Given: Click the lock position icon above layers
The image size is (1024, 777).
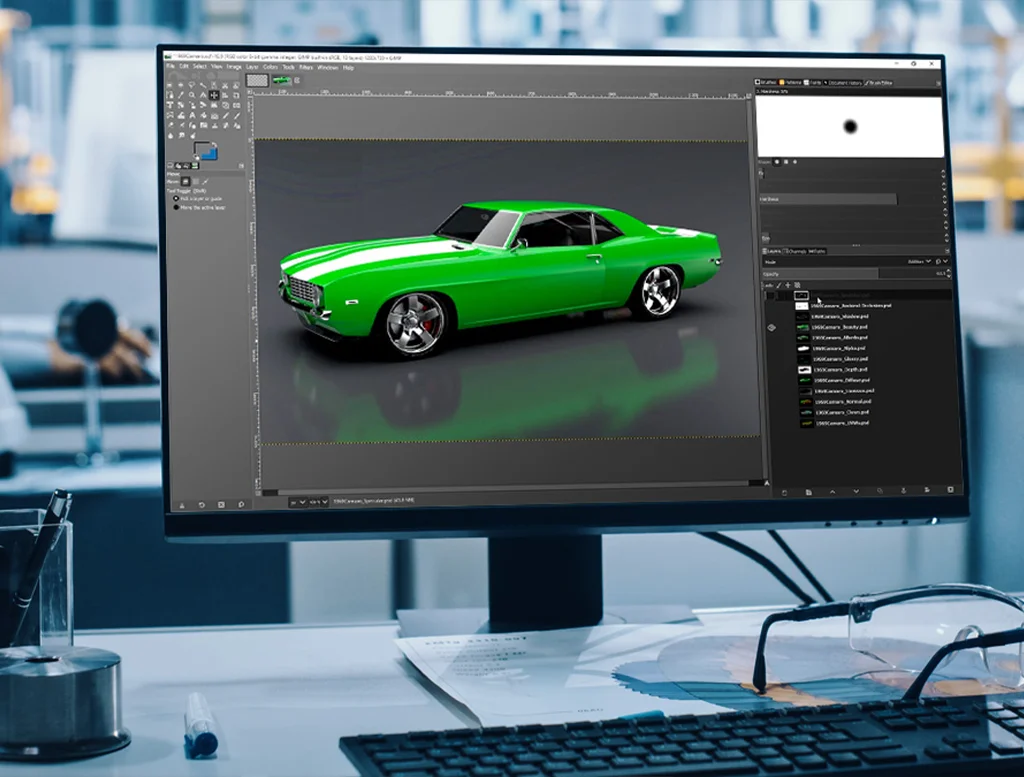Looking at the screenshot, I should (x=787, y=285).
